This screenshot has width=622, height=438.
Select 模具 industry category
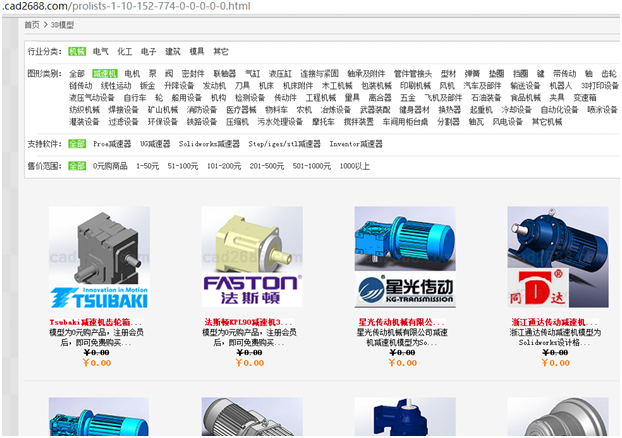click(197, 50)
